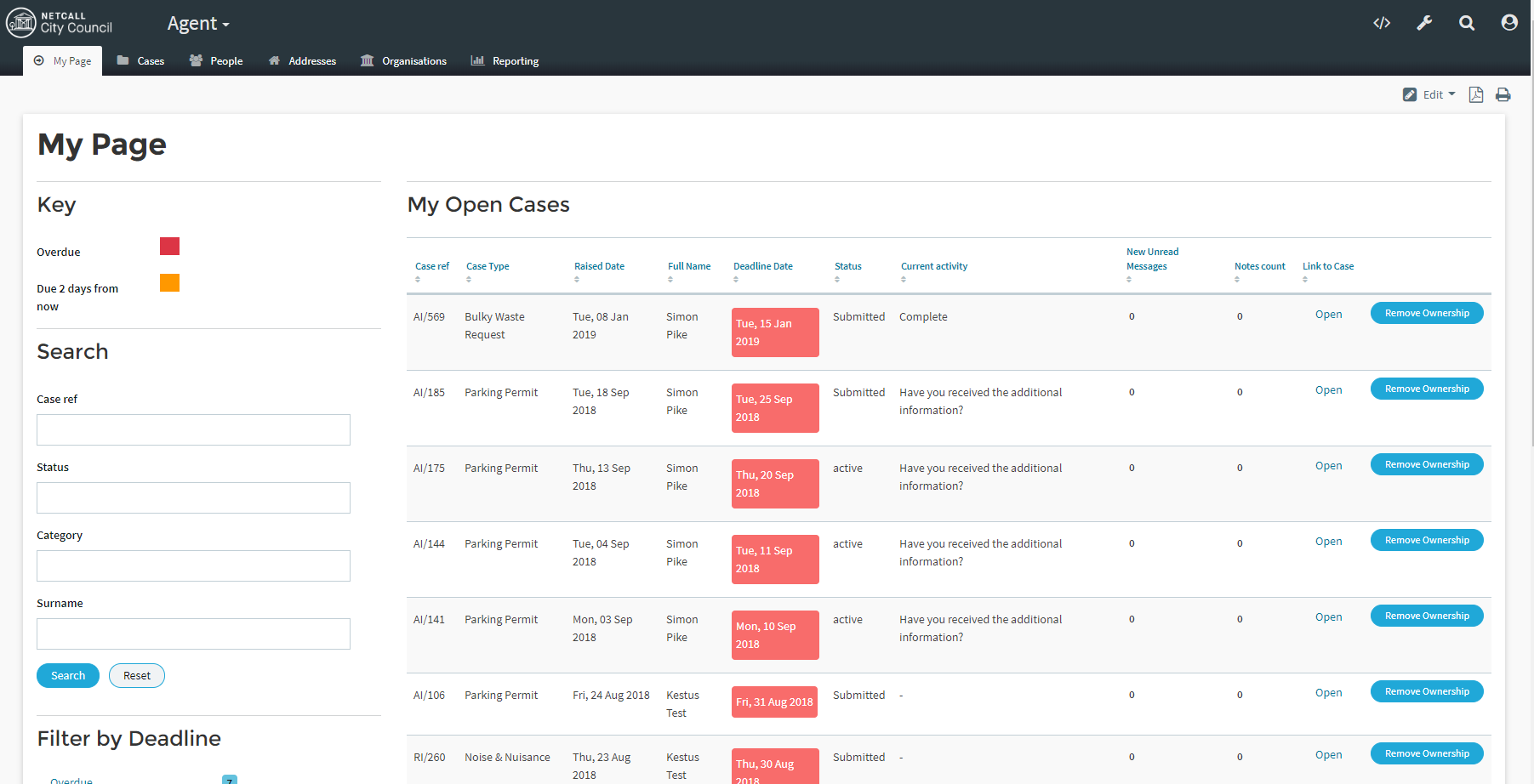The image size is (1534, 784).
Task: Open the Reporting tab
Action: (x=505, y=61)
